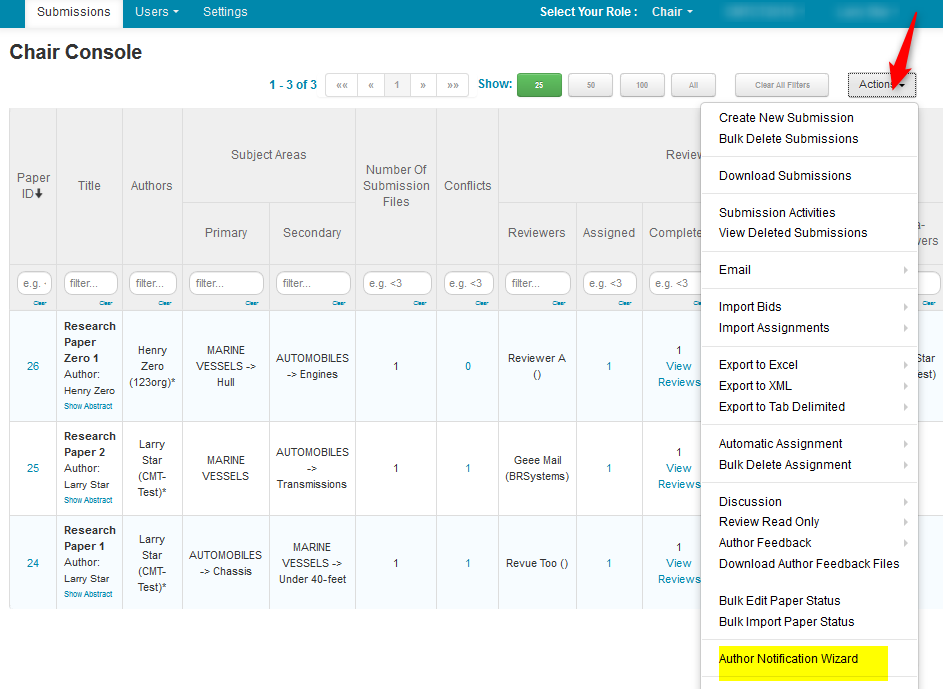Show Abstract for Research Paper Zero 1
The image size is (943, 689).
pyautogui.click(x=88, y=406)
